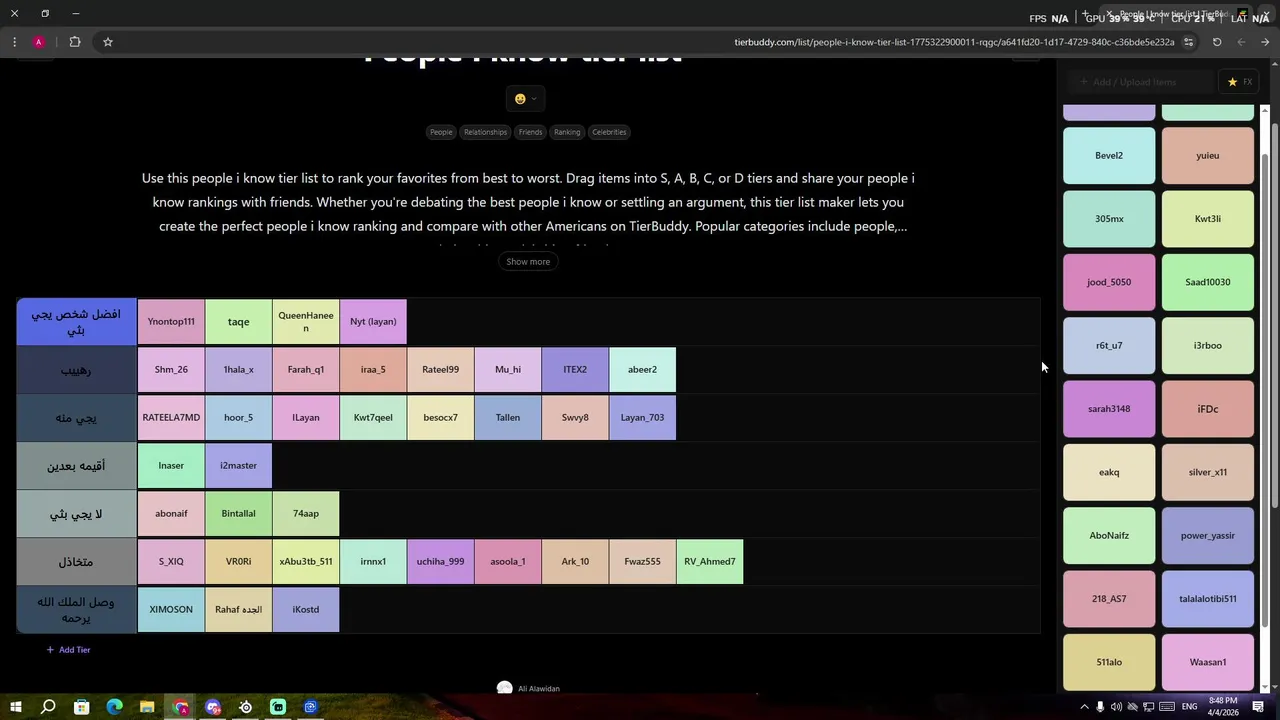Launch Microsoft Edge from the taskbar
The width and height of the screenshot is (1280, 720).
coord(114,707)
